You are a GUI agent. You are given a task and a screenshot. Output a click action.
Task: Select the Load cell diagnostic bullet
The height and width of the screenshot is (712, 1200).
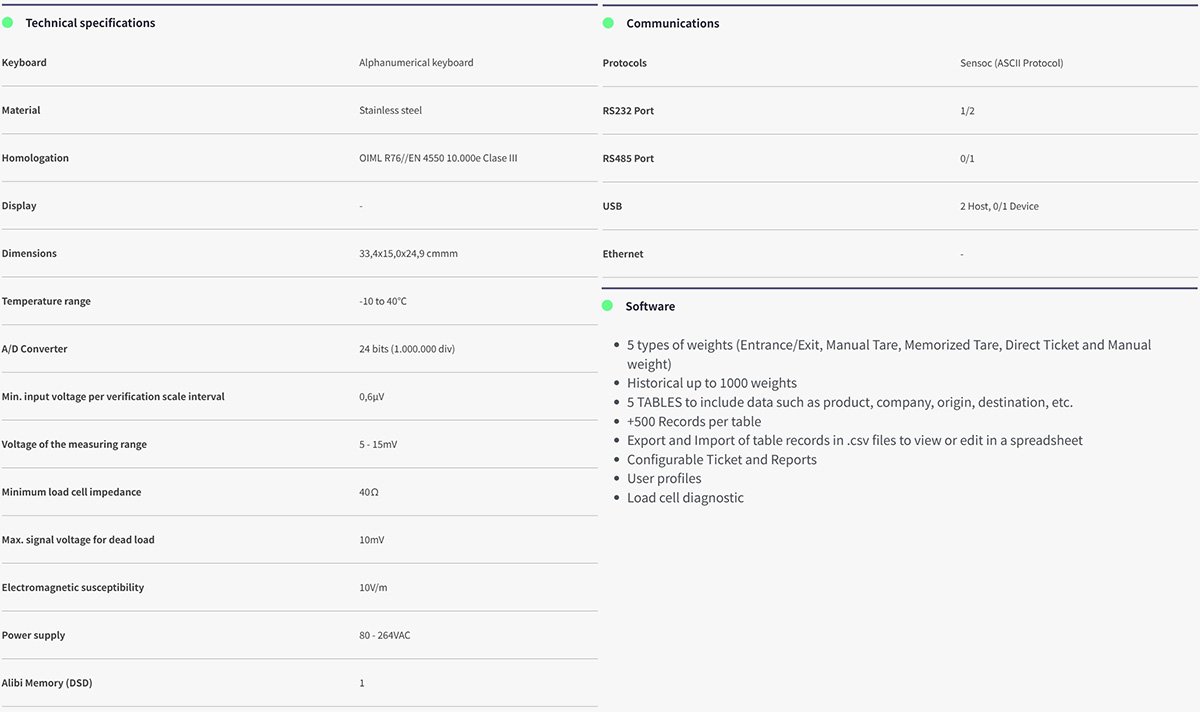685,498
